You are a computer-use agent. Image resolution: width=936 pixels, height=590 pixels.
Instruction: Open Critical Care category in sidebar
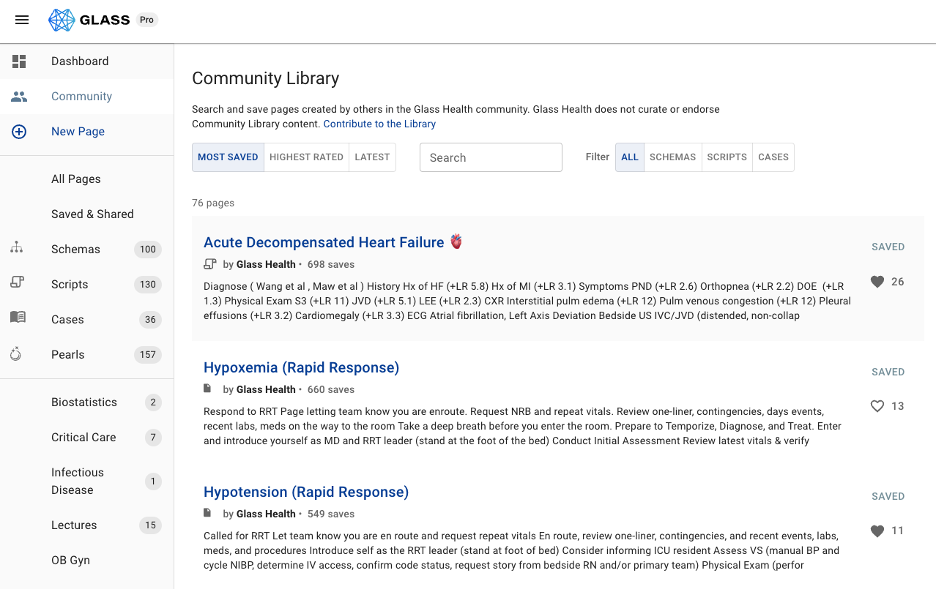(83, 437)
